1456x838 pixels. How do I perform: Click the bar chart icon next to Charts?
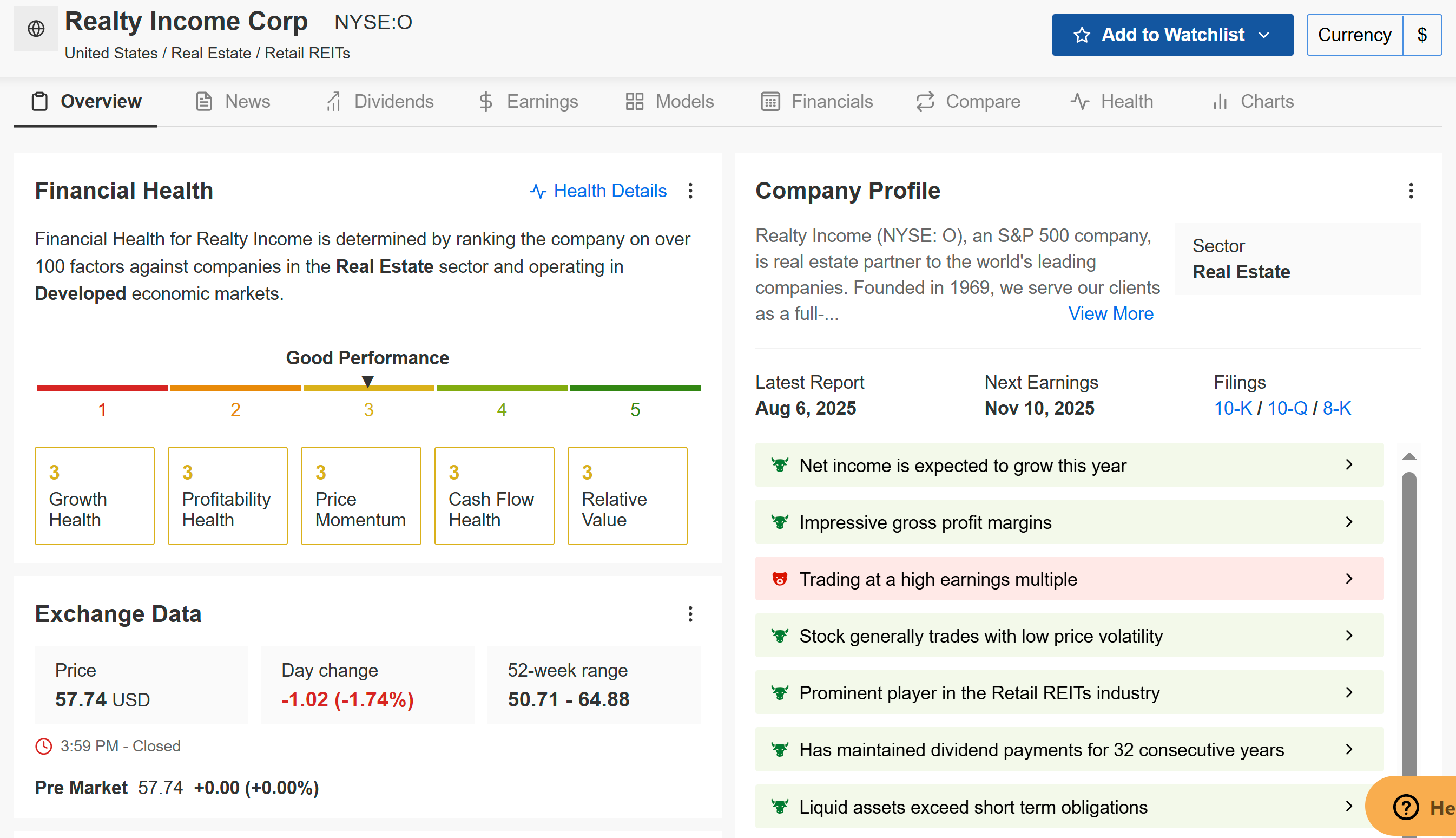pyautogui.click(x=1220, y=101)
